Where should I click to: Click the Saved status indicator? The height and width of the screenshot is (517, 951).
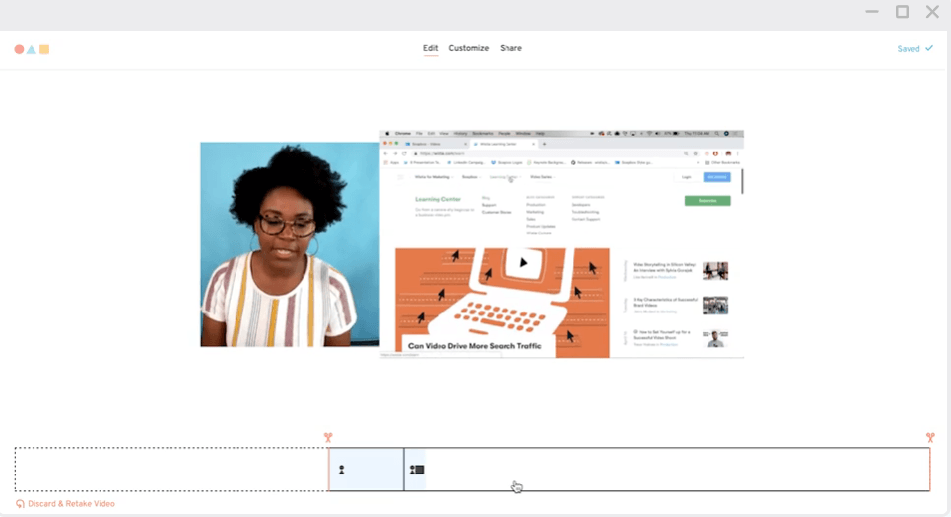point(915,49)
